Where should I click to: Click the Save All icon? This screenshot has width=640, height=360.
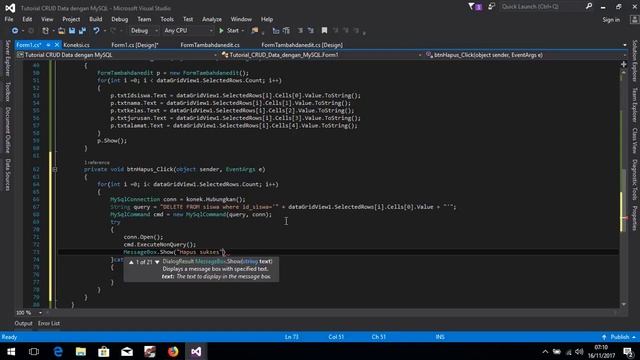coord(82,31)
